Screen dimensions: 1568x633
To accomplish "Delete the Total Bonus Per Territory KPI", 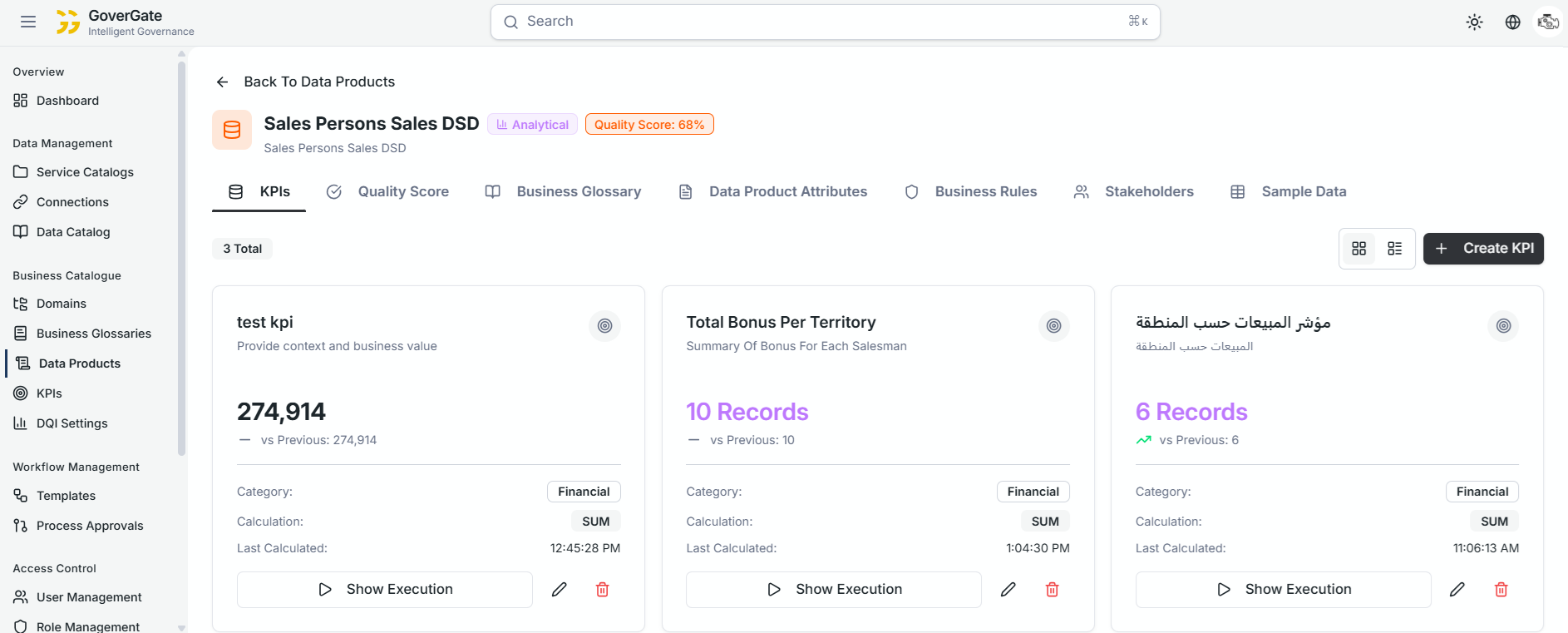I will [x=1052, y=590].
